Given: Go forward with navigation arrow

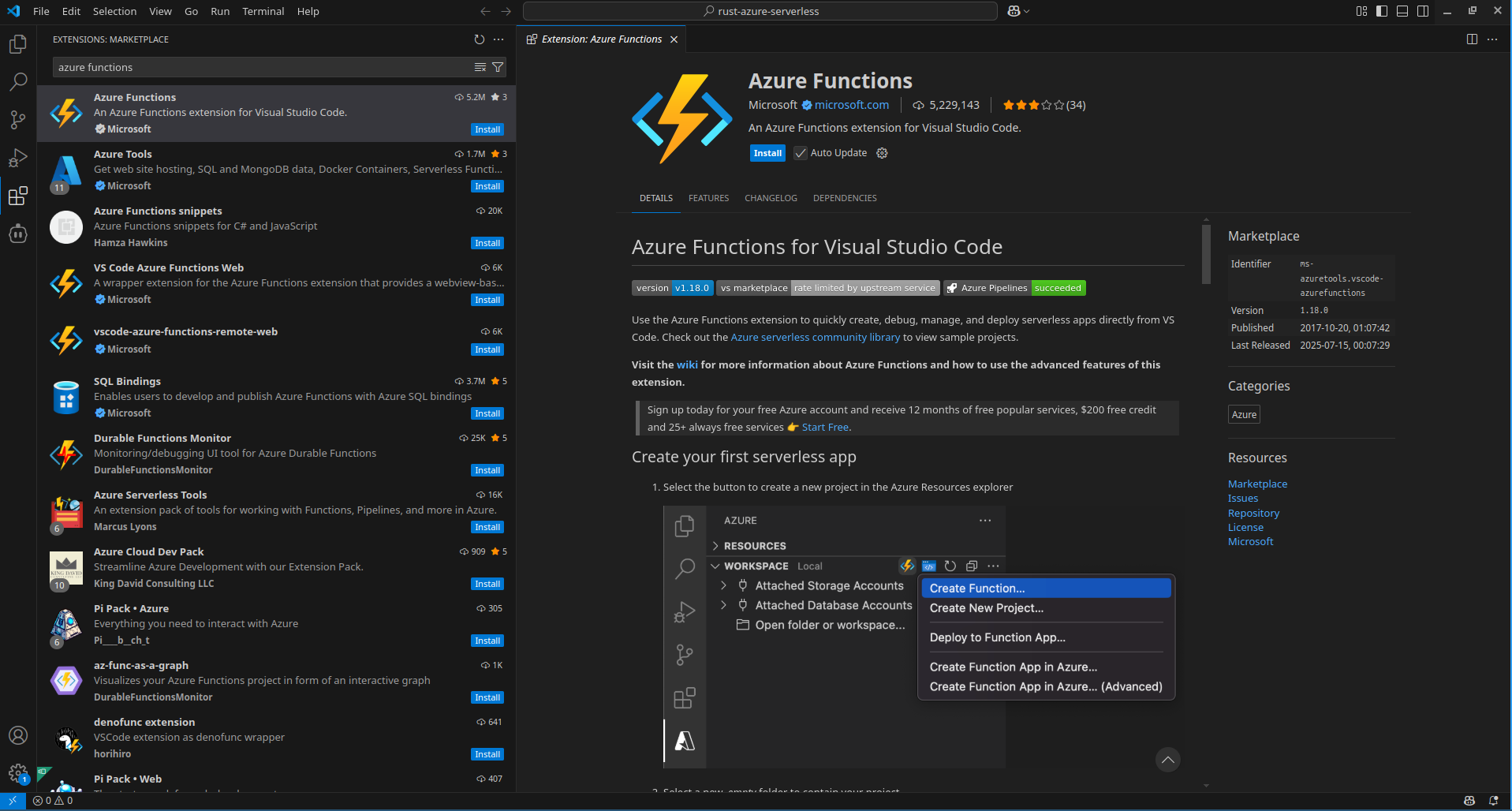Looking at the screenshot, I should tap(506, 11).
